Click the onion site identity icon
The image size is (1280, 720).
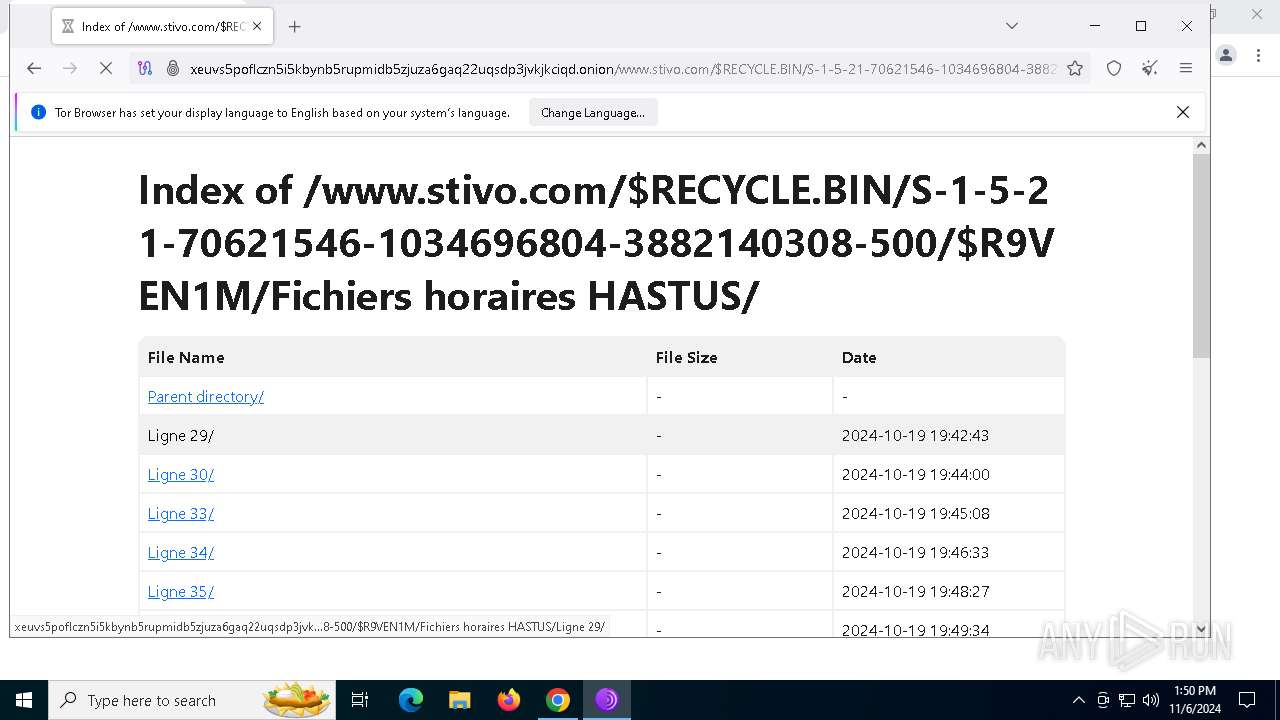[x=172, y=68]
